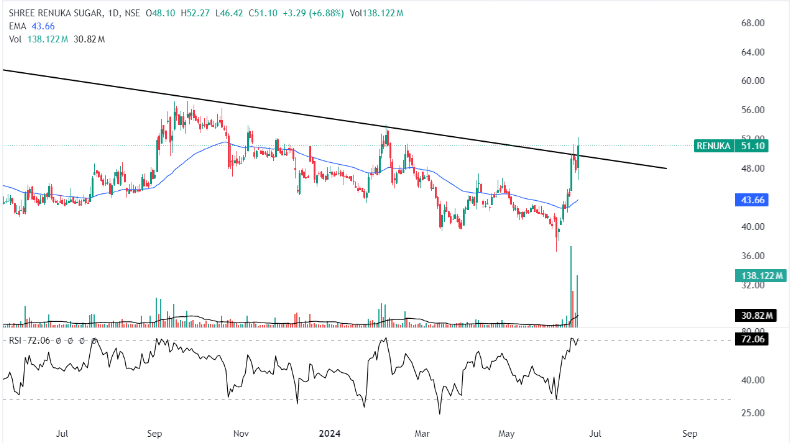This screenshot has width=791, height=443.
Task: Click the 2024 label on time axis
Action: 330,435
